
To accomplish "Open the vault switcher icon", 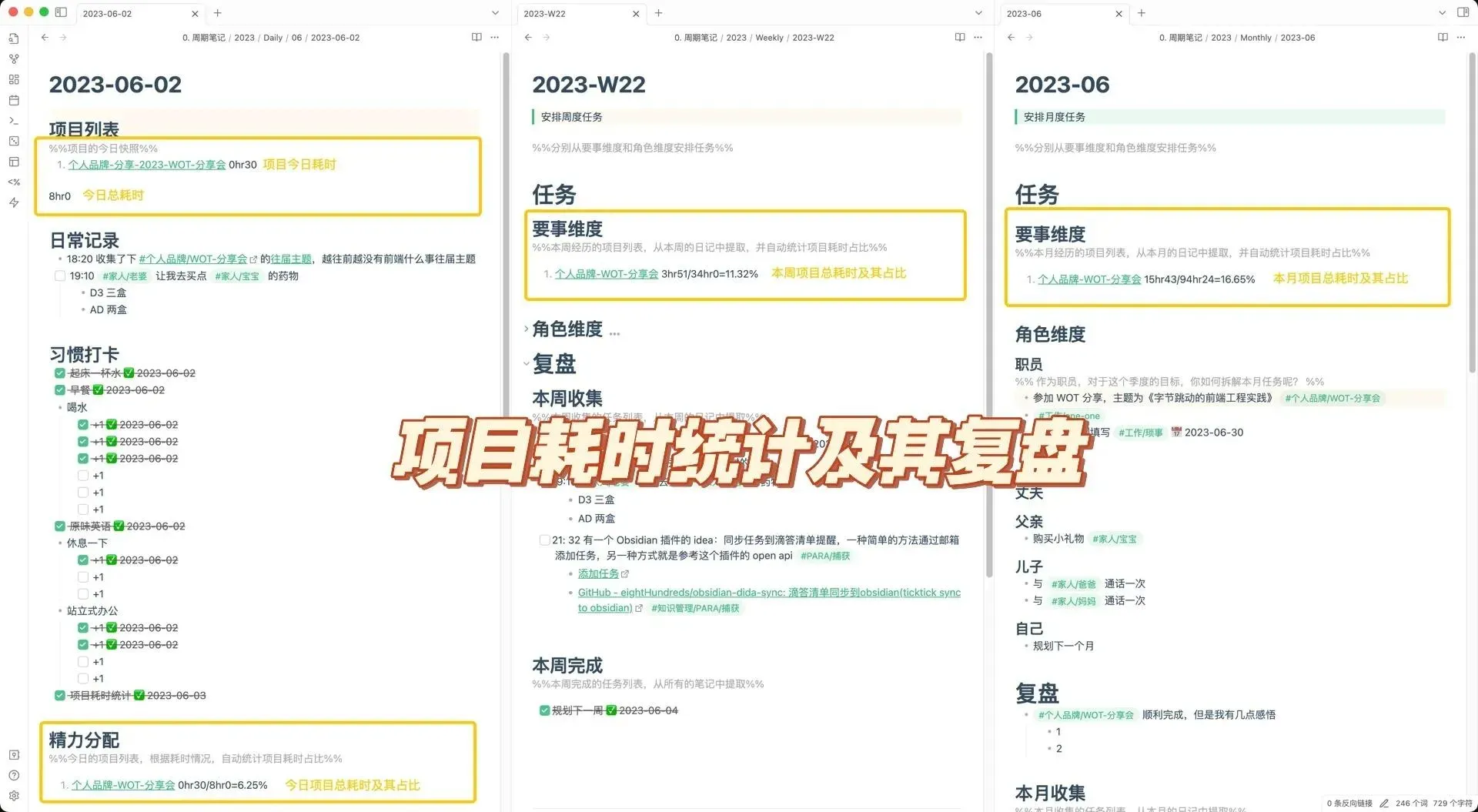I will pos(14,755).
